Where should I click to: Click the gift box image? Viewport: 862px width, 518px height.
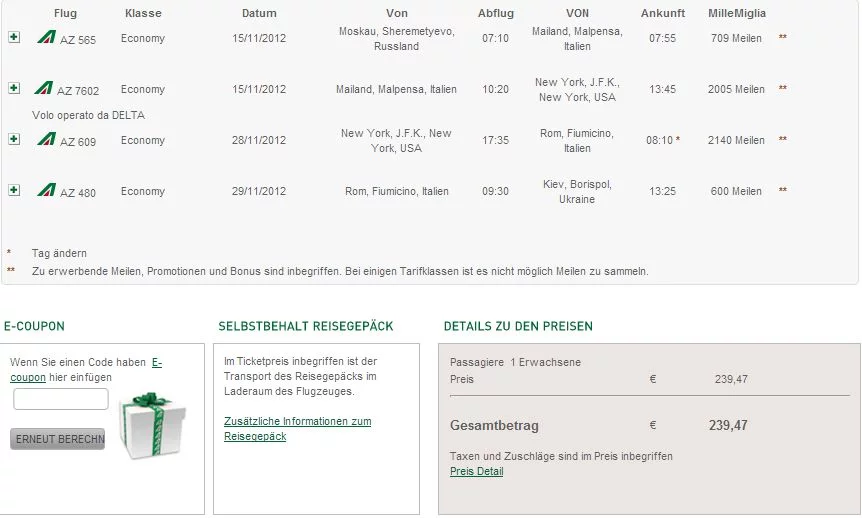153,425
